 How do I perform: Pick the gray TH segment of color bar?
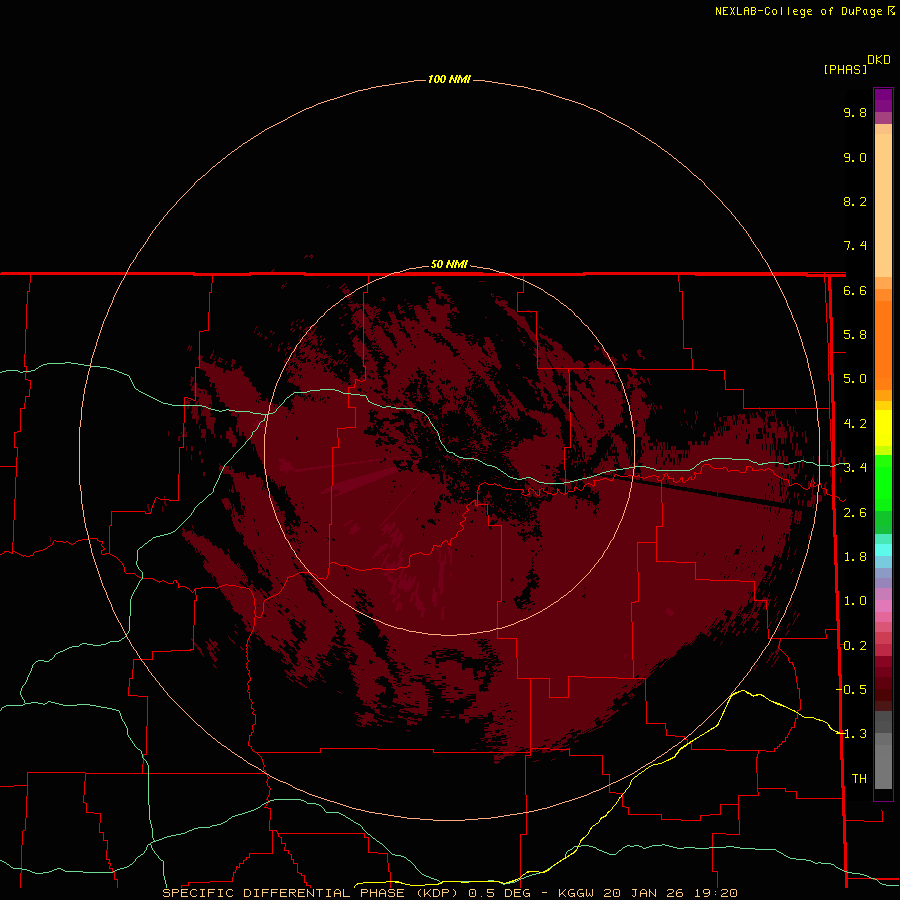click(x=883, y=766)
